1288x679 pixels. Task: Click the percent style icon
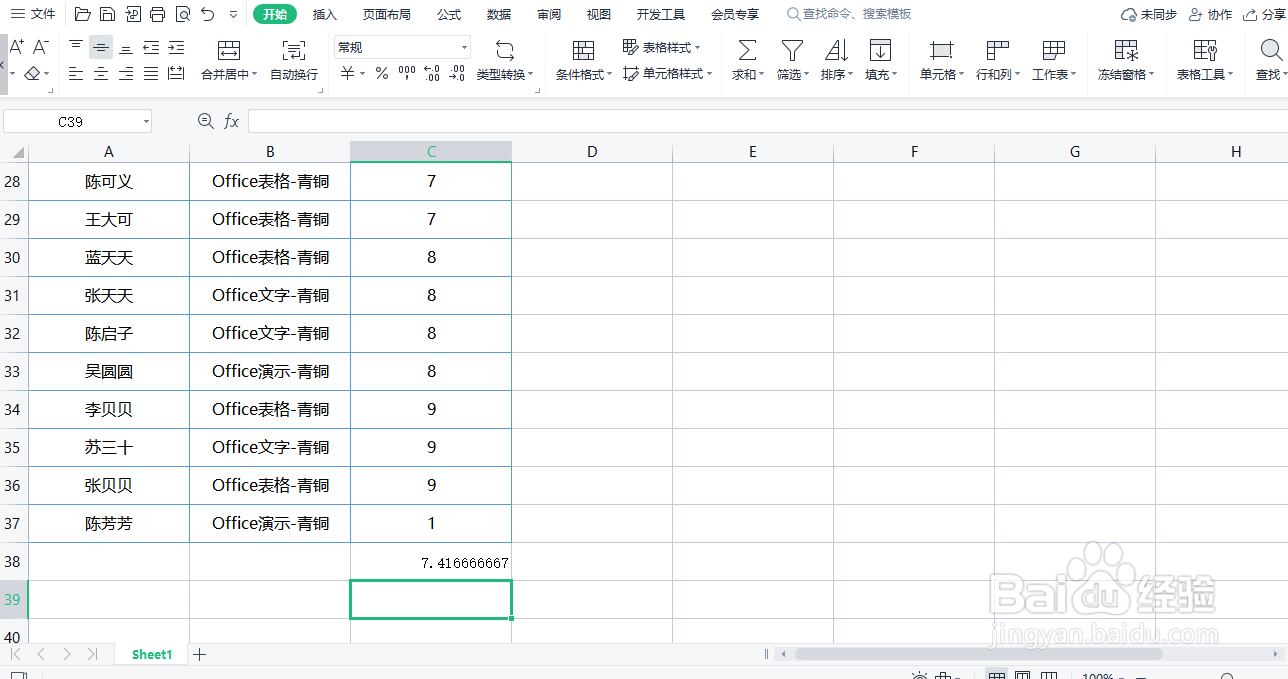coord(382,74)
